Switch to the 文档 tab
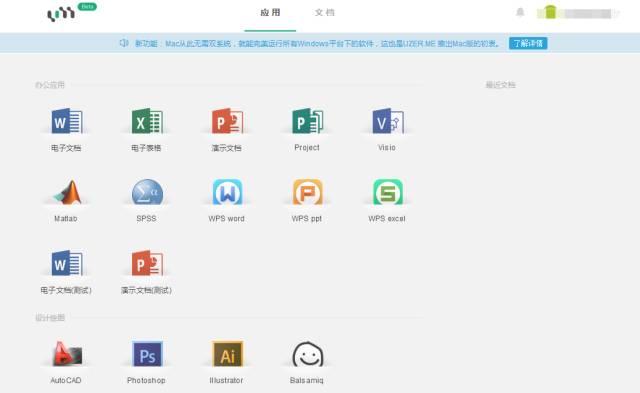 pos(325,13)
